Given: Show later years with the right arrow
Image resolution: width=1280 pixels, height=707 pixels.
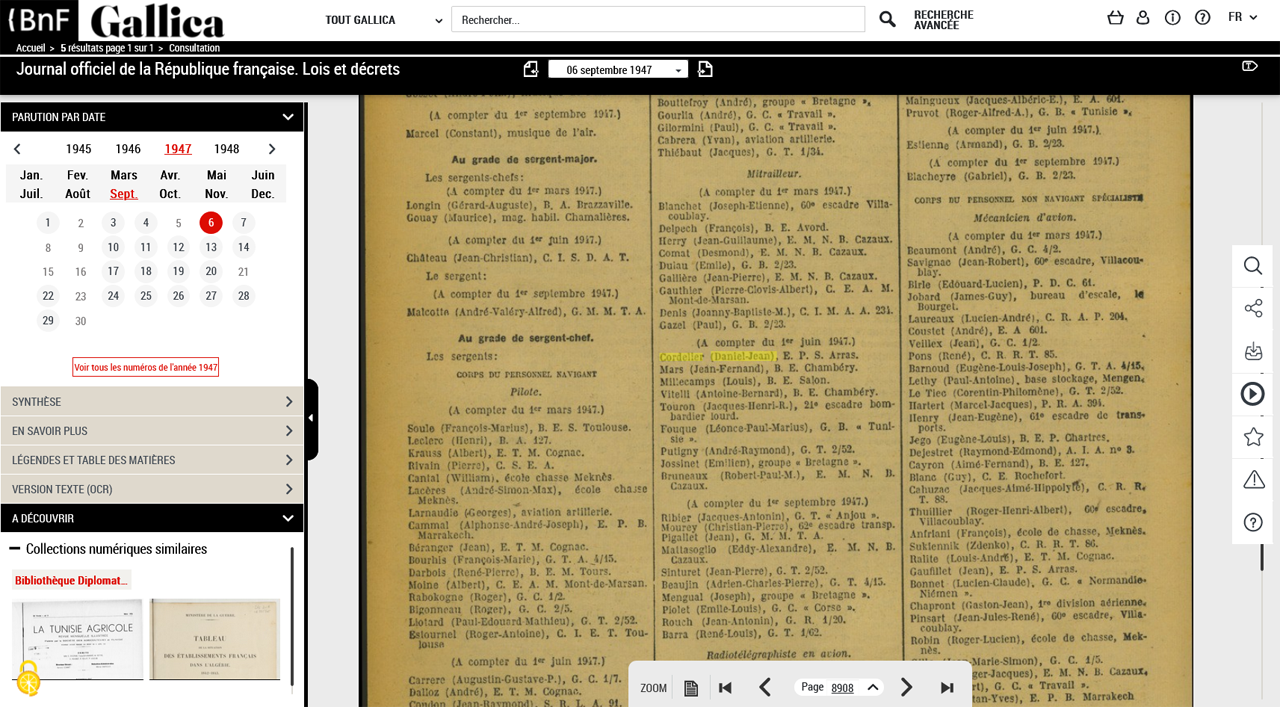Looking at the screenshot, I should (x=271, y=149).
